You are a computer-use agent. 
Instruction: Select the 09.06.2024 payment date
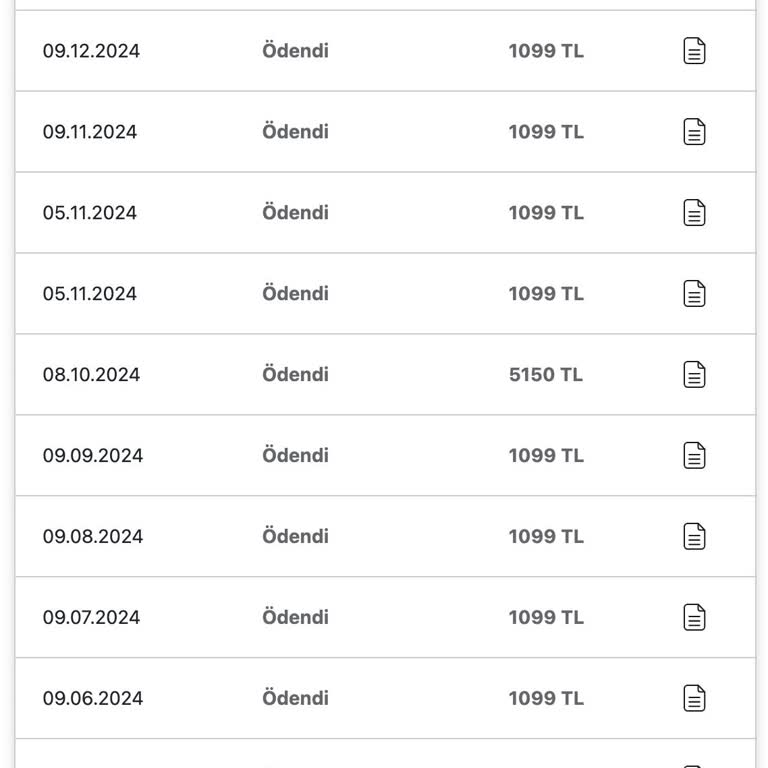click(x=93, y=698)
